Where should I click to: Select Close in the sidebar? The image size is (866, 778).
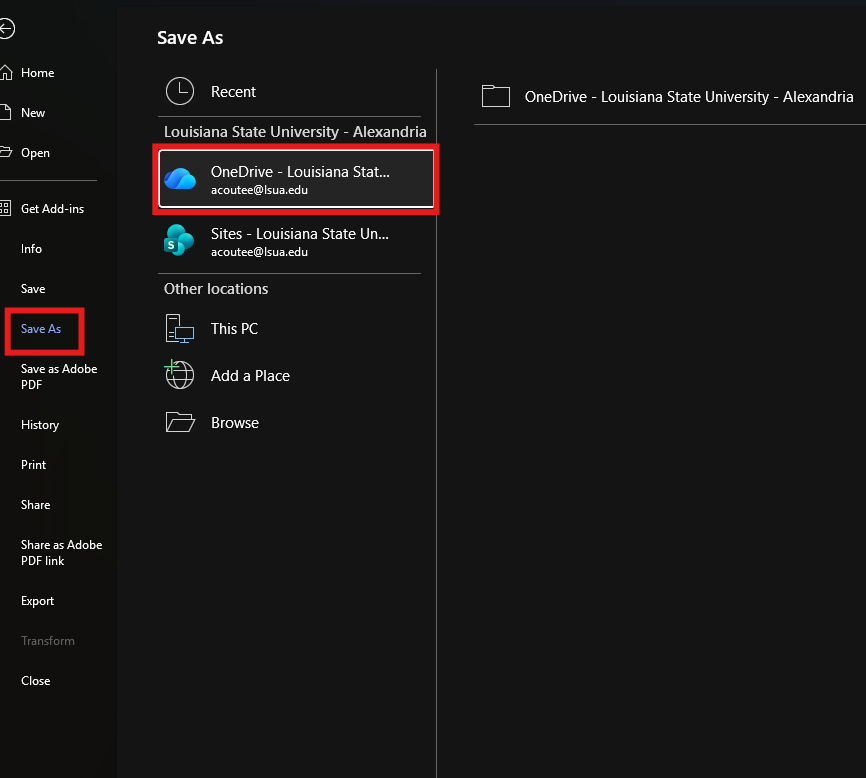pyautogui.click(x=35, y=681)
